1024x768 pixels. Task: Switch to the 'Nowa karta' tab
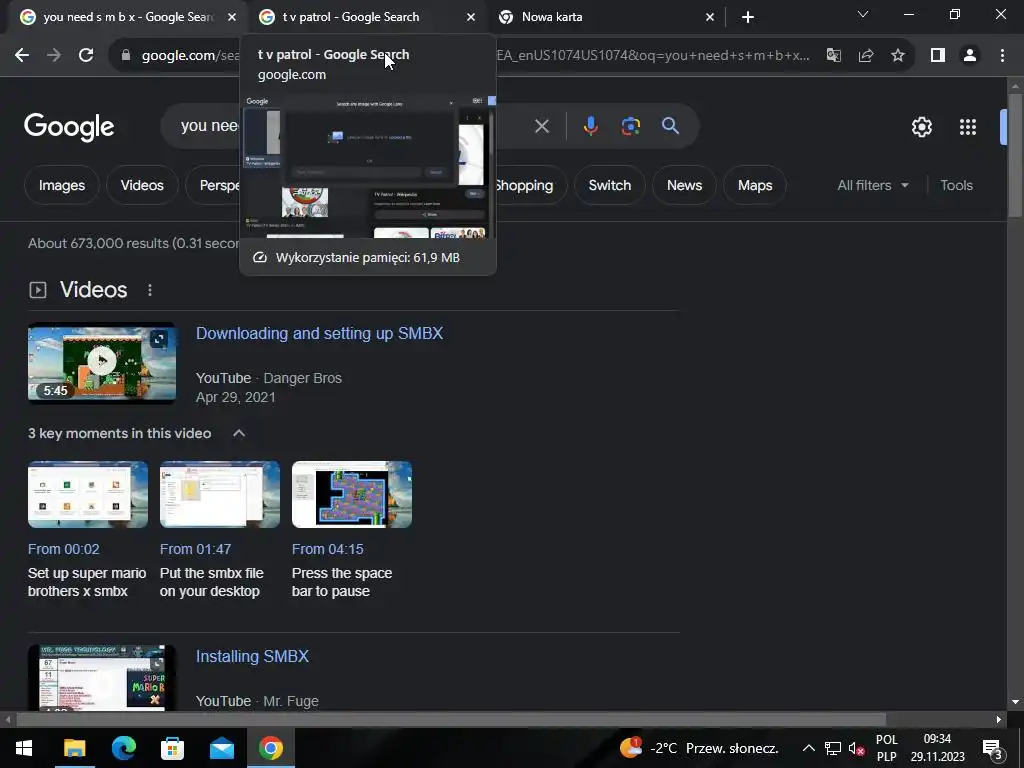point(602,17)
